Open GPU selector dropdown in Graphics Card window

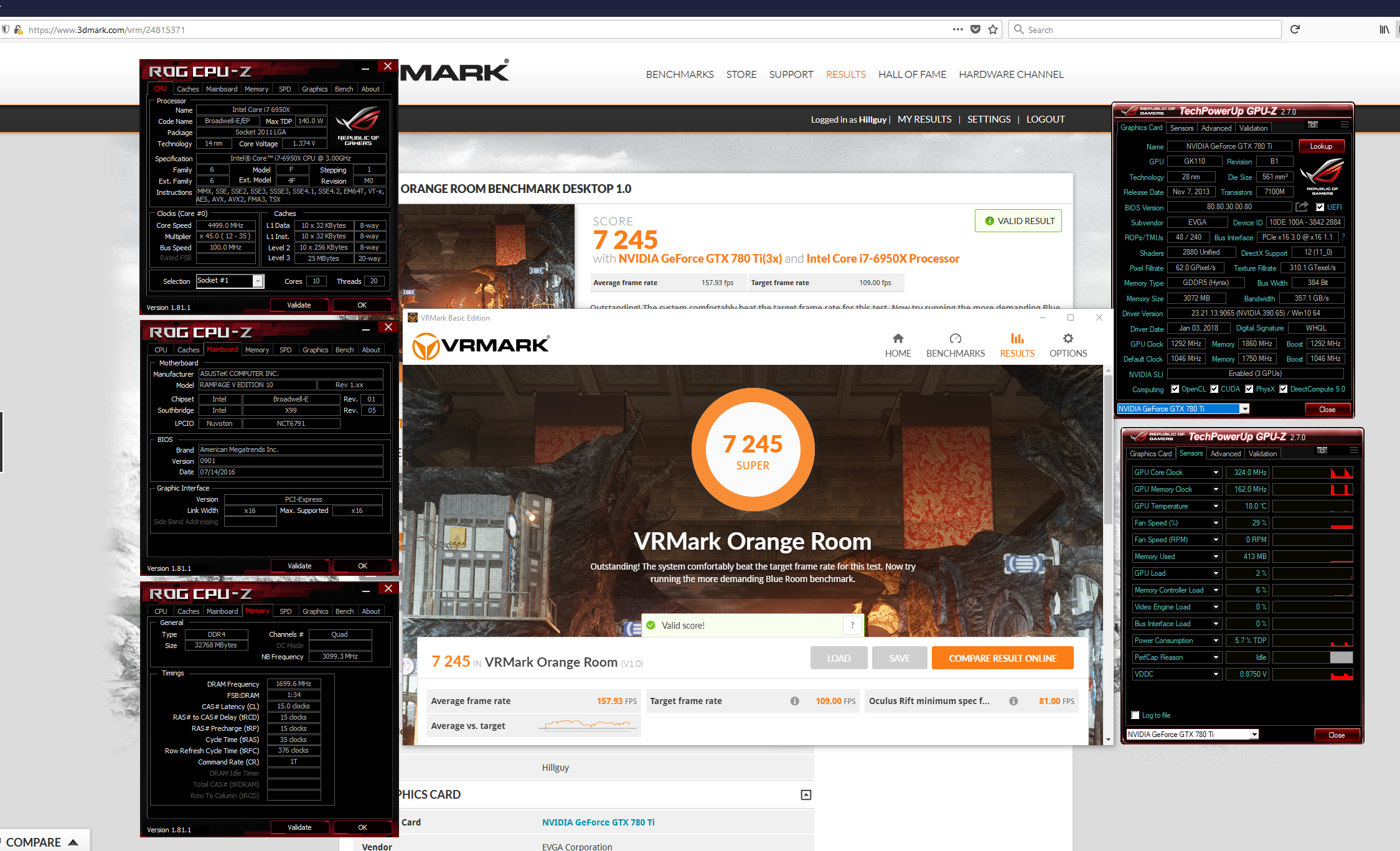[1244, 409]
